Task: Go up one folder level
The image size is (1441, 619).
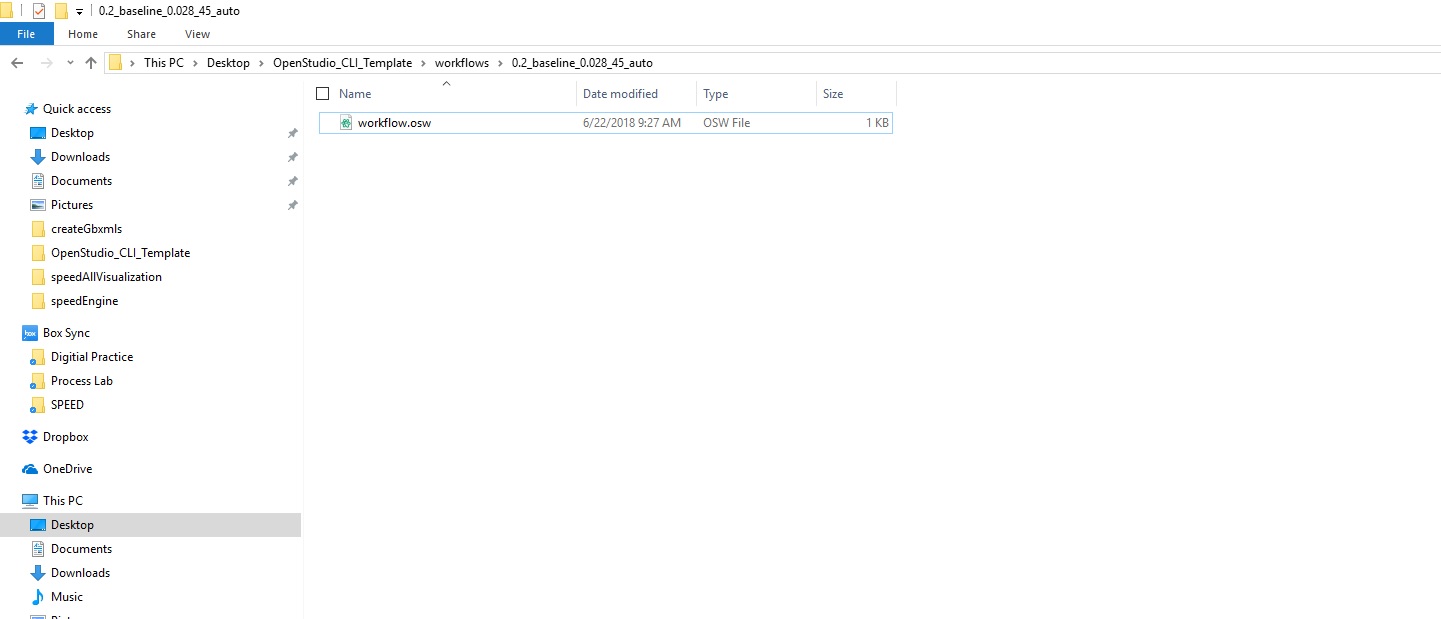Action: pyautogui.click(x=91, y=63)
